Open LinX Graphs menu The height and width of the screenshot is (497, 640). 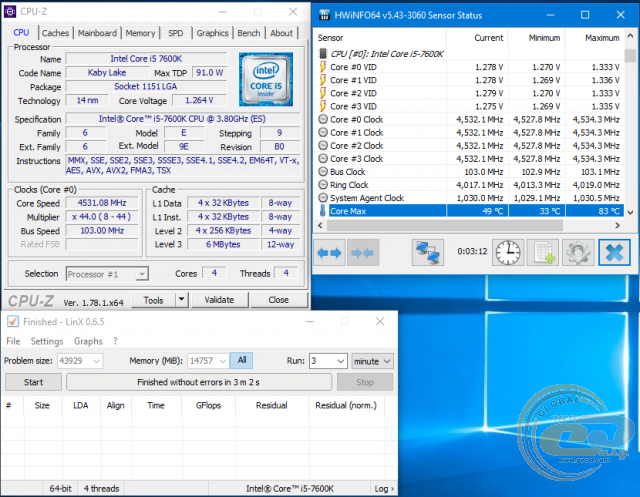pyautogui.click(x=88, y=341)
